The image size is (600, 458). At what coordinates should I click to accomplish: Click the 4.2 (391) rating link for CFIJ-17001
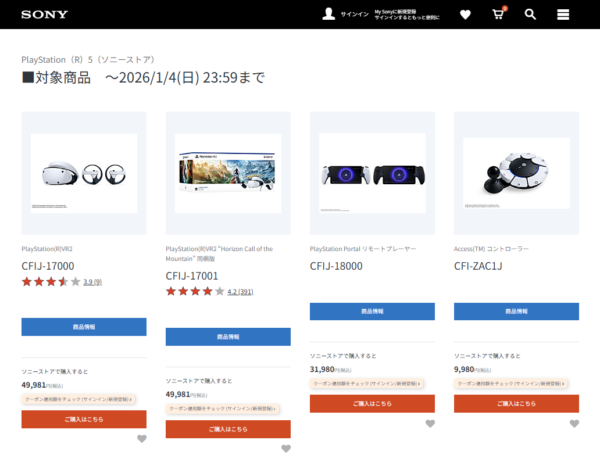[x=240, y=292]
